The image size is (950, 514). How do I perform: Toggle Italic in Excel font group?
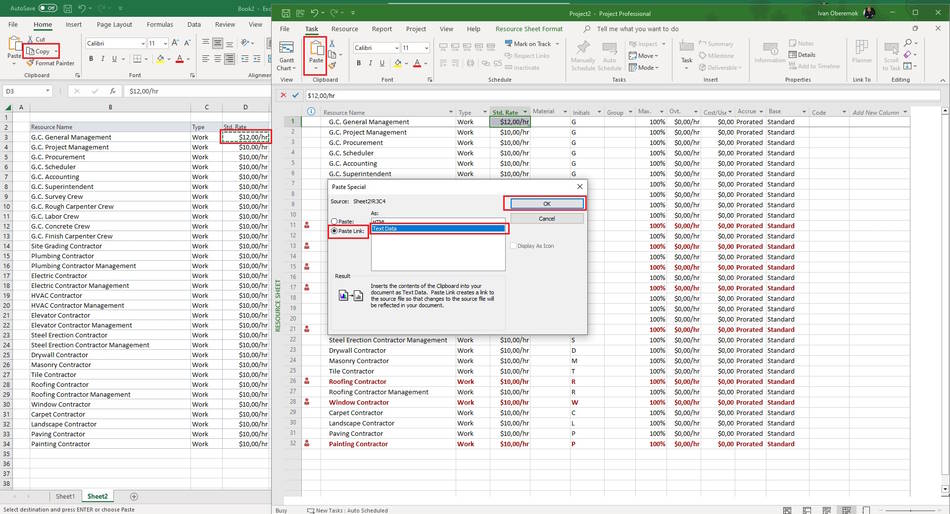pos(102,59)
